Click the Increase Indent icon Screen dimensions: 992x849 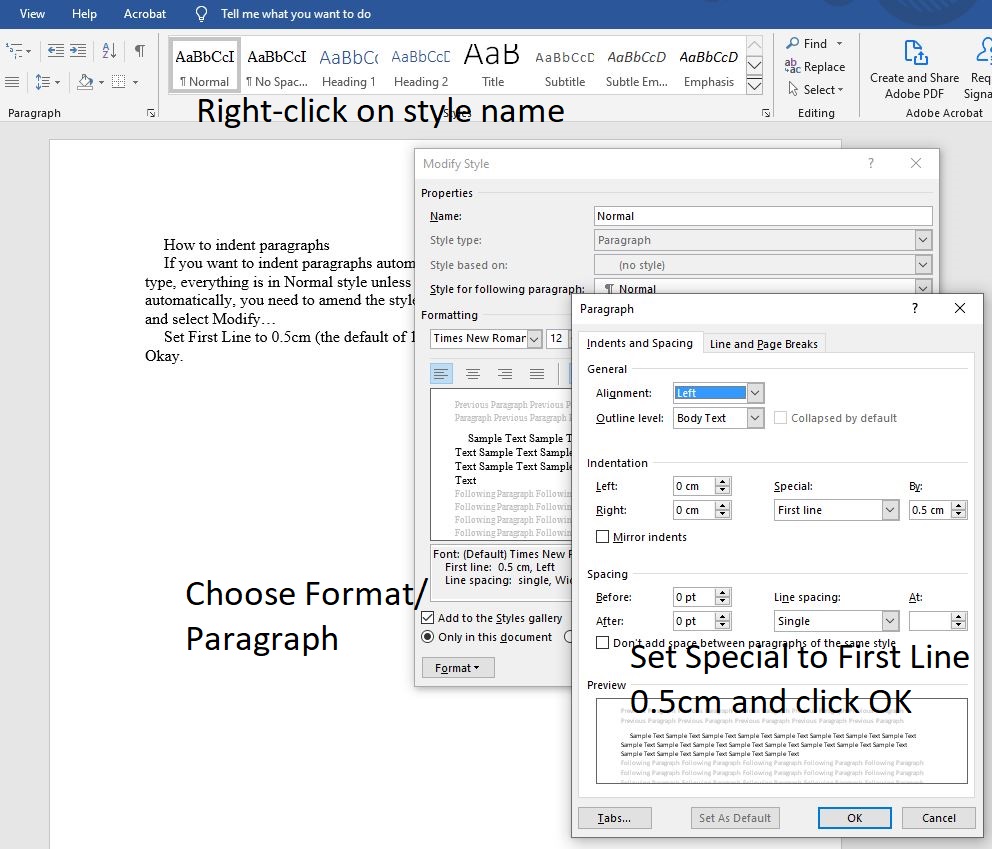coord(78,51)
